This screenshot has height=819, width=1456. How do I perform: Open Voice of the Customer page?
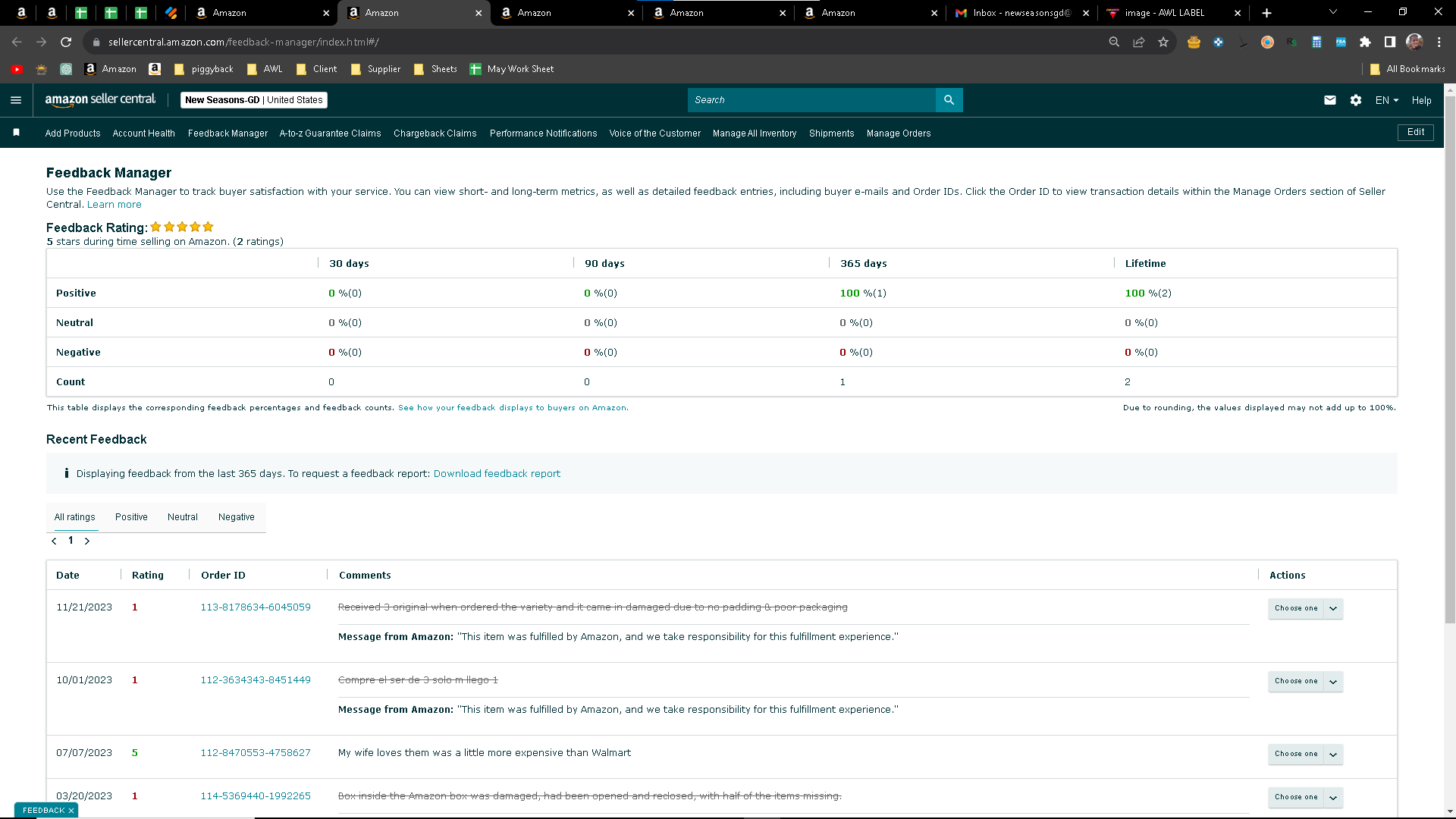[655, 133]
